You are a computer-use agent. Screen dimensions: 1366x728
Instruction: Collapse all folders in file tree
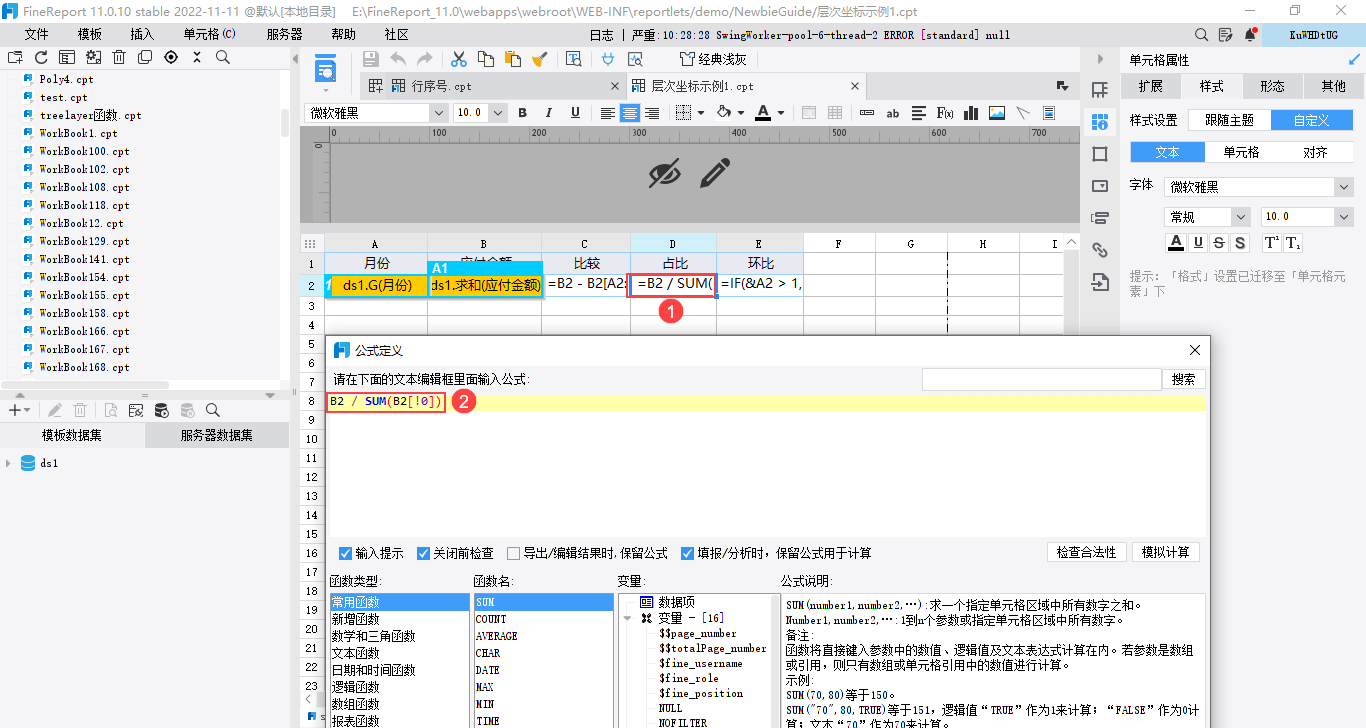(197, 57)
